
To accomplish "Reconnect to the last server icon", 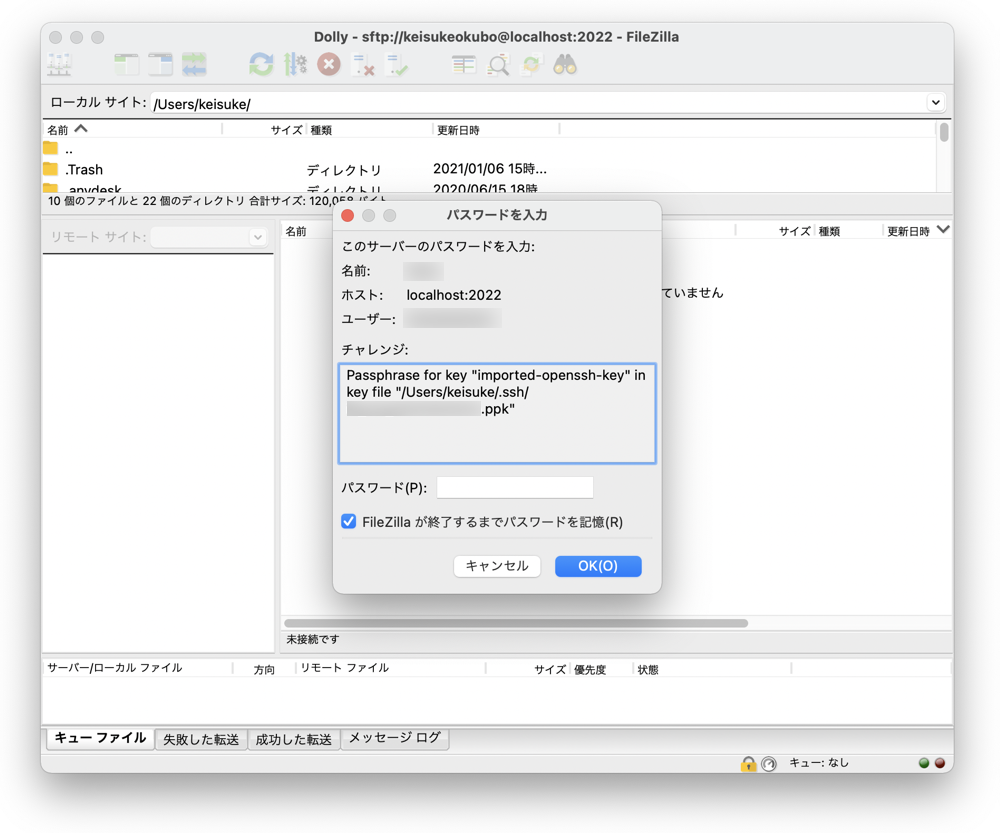I will [397, 64].
